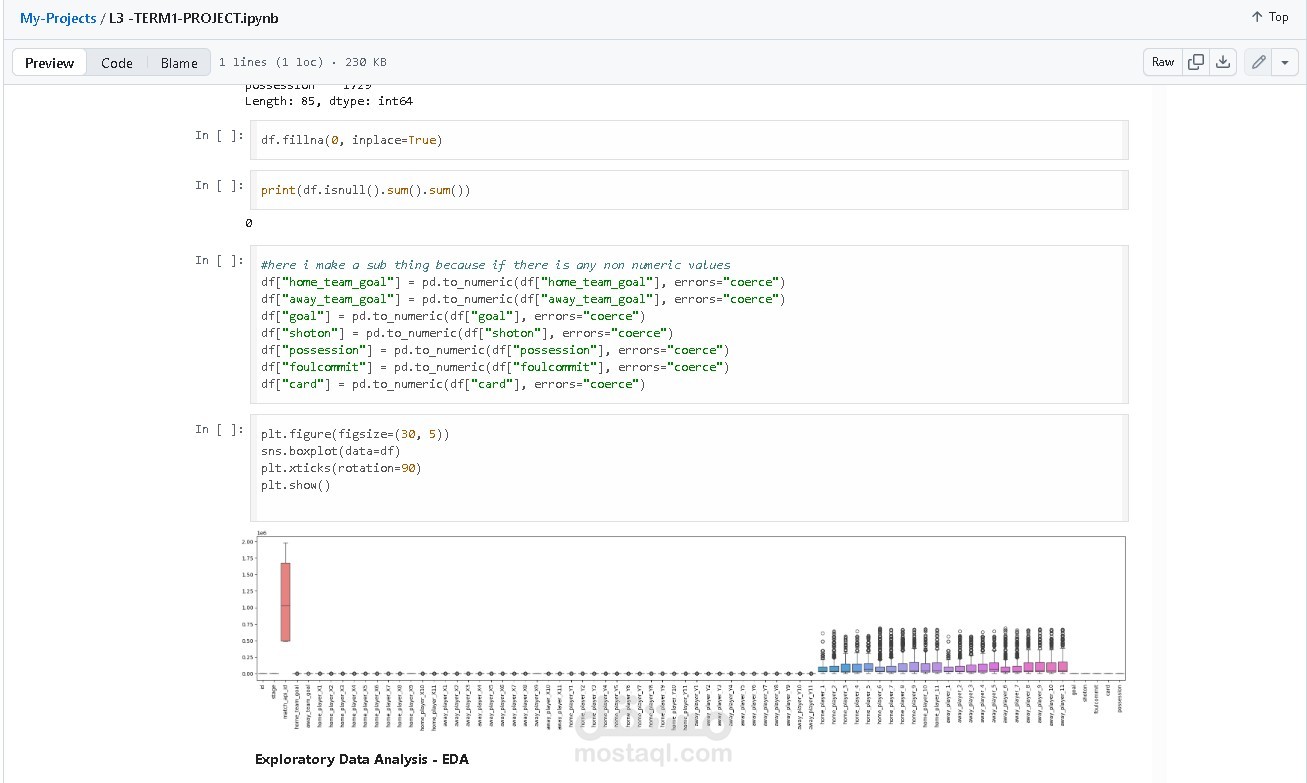The image size is (1307, 783).
Task: Click the empty execution prompt beside fillna cell
Action: click(218, 136)
